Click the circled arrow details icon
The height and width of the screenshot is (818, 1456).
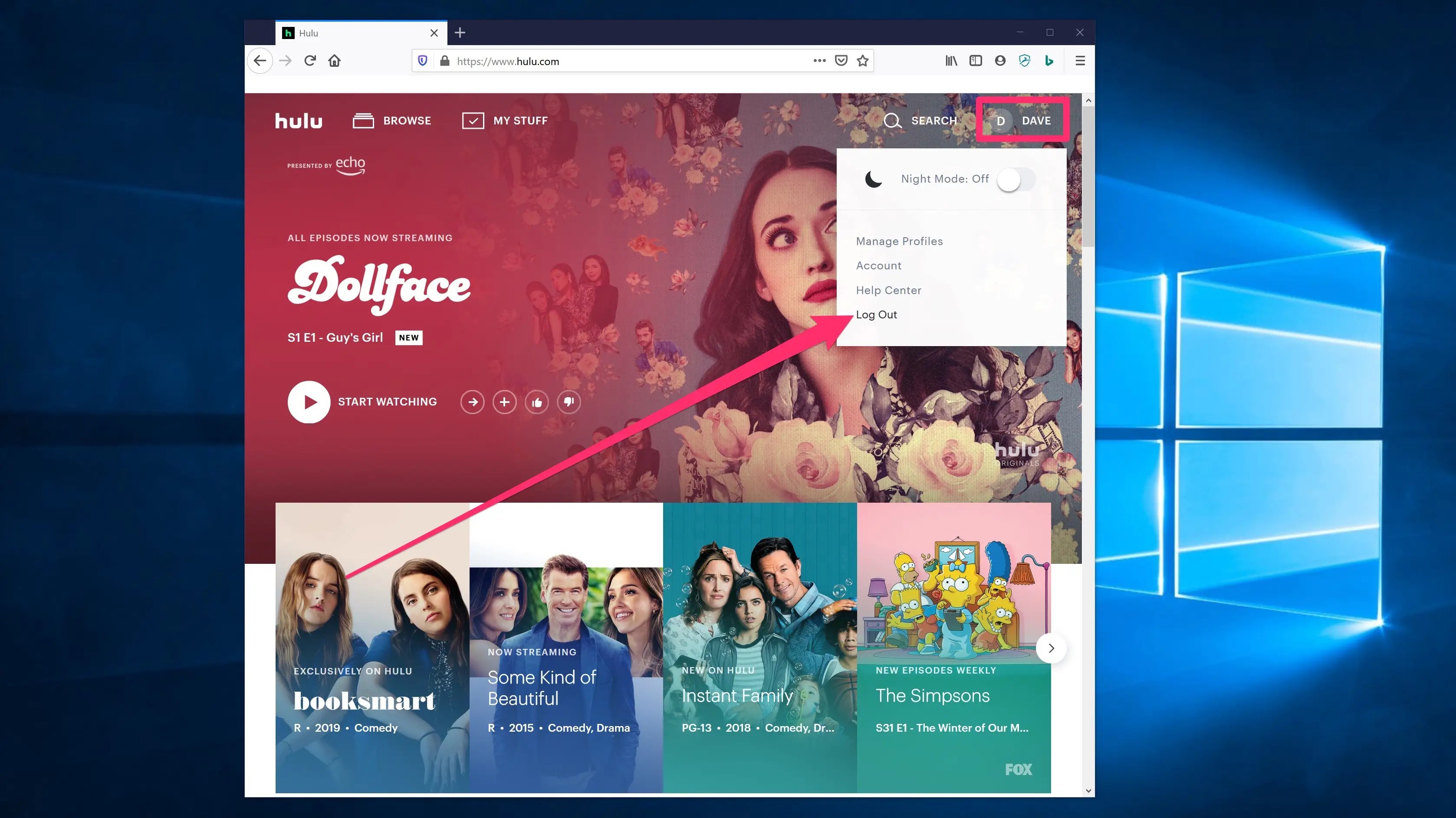(x=473, y=402)
